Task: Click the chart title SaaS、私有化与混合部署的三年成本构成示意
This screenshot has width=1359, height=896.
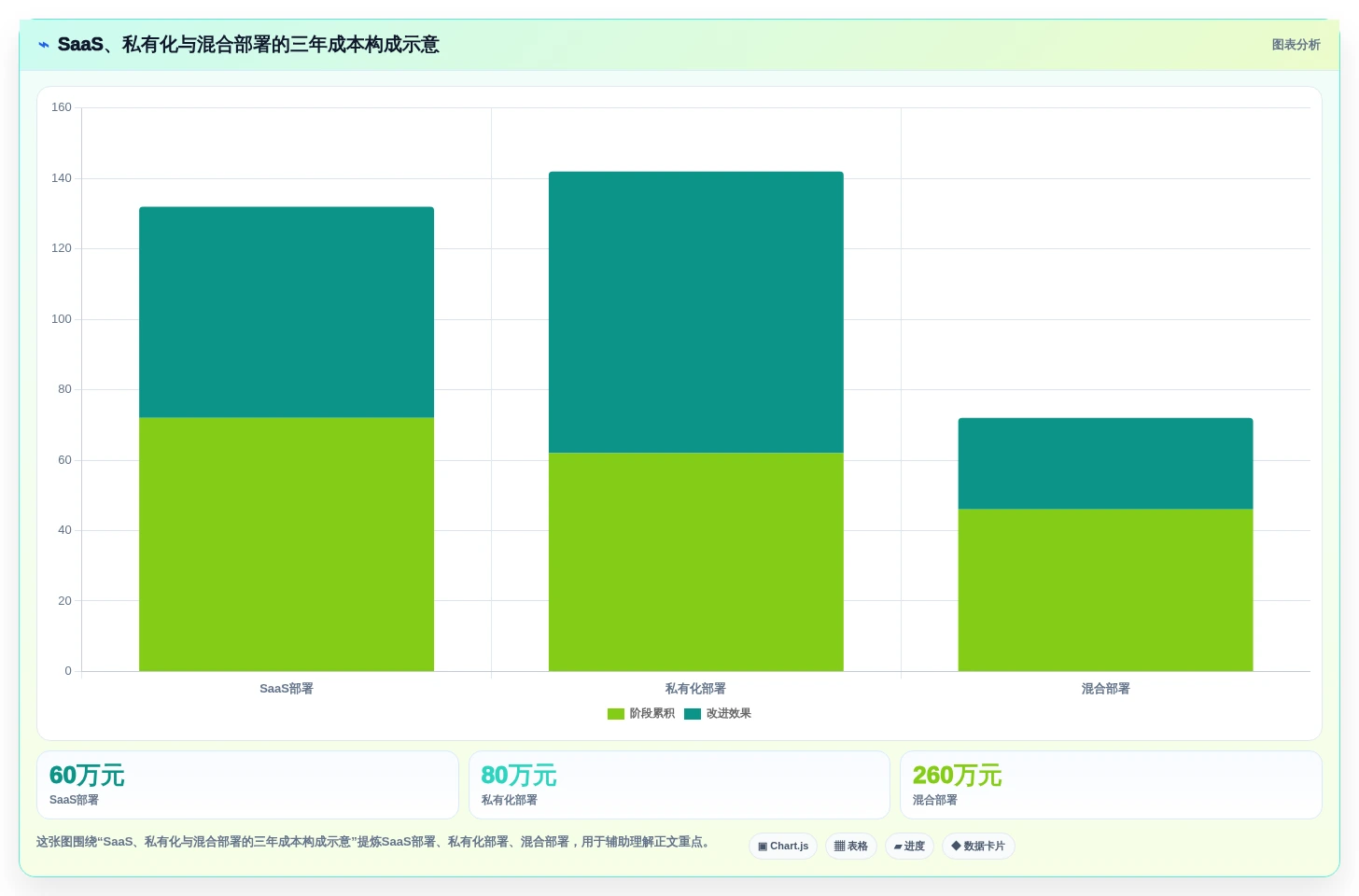Action: click(x=248, y=45)
